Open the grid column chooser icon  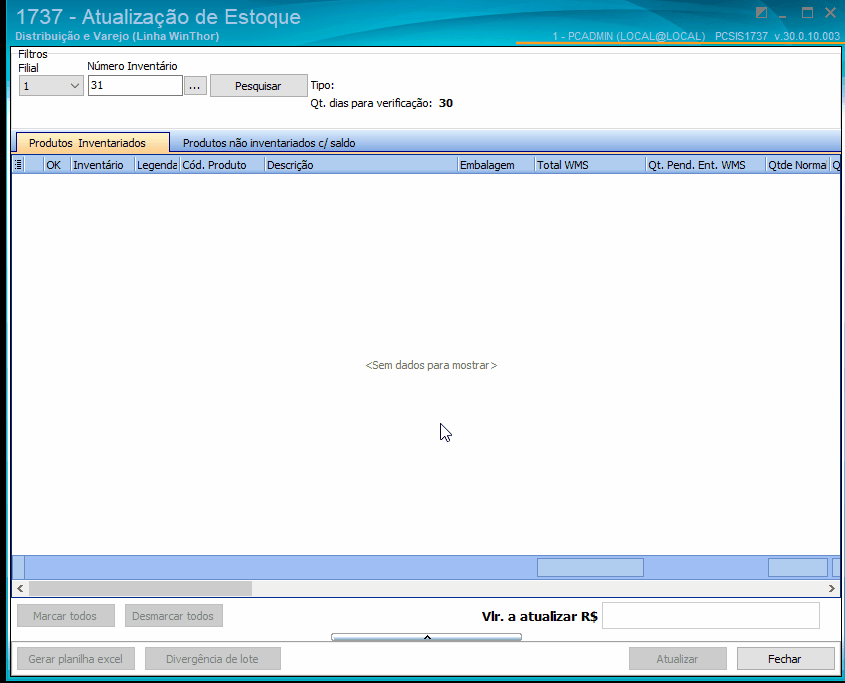18,165
